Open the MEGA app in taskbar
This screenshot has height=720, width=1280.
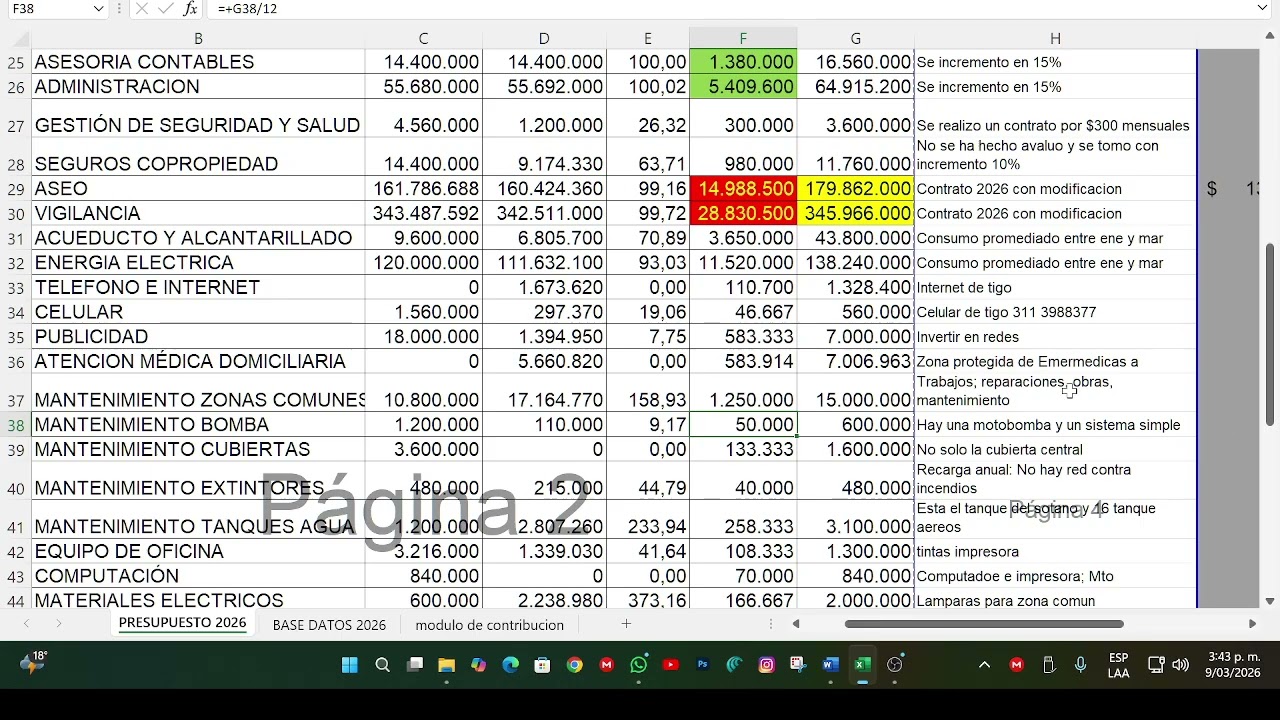(606, 665)
